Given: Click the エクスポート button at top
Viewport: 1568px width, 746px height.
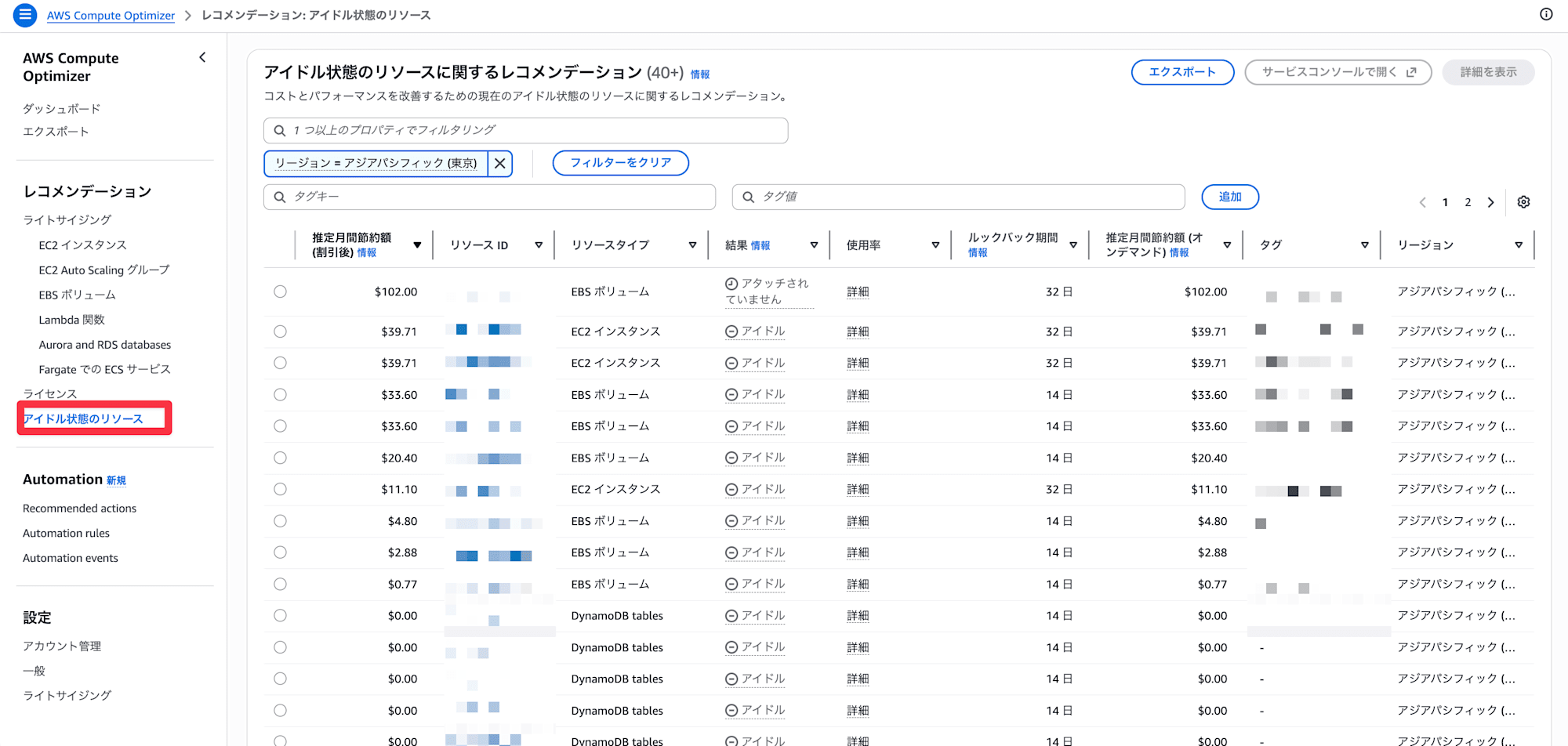Looking at the screenshot, I should pos(1182,72).
